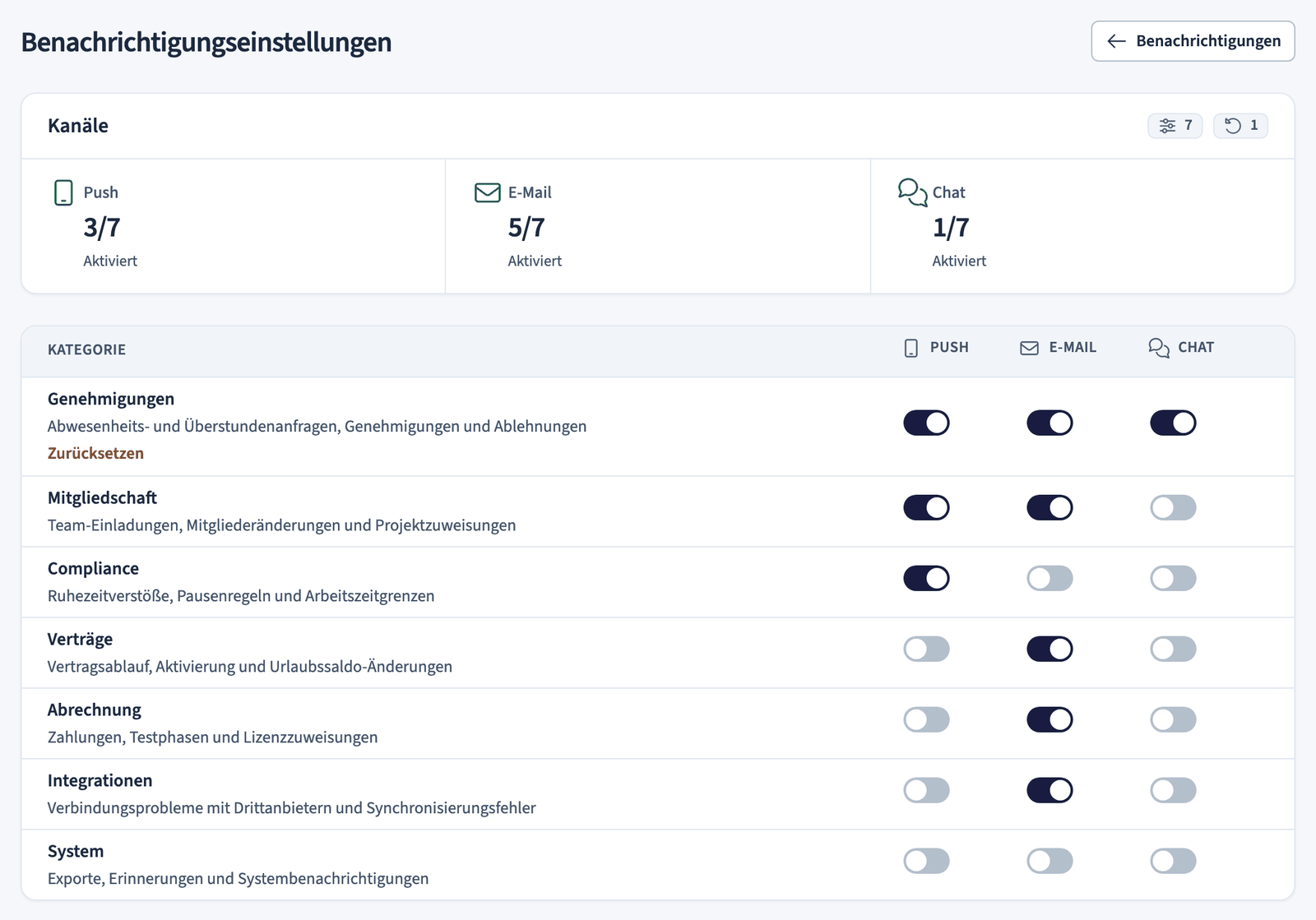Turn off Chat for Genehmigungen

pos(1173,423)
